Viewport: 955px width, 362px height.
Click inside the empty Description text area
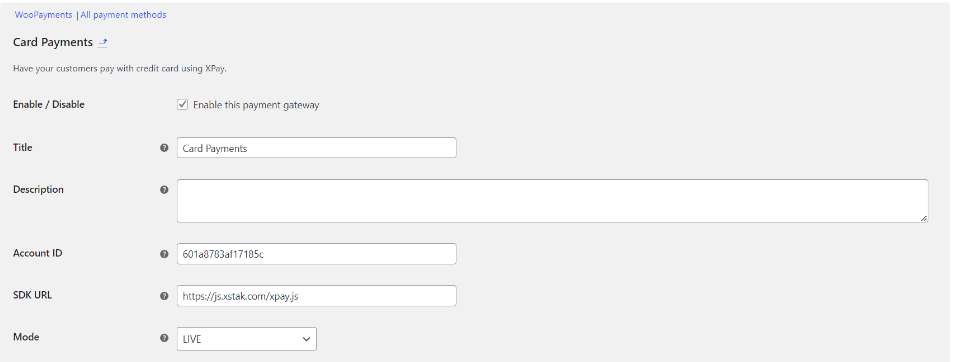click(x=552, y=201)
